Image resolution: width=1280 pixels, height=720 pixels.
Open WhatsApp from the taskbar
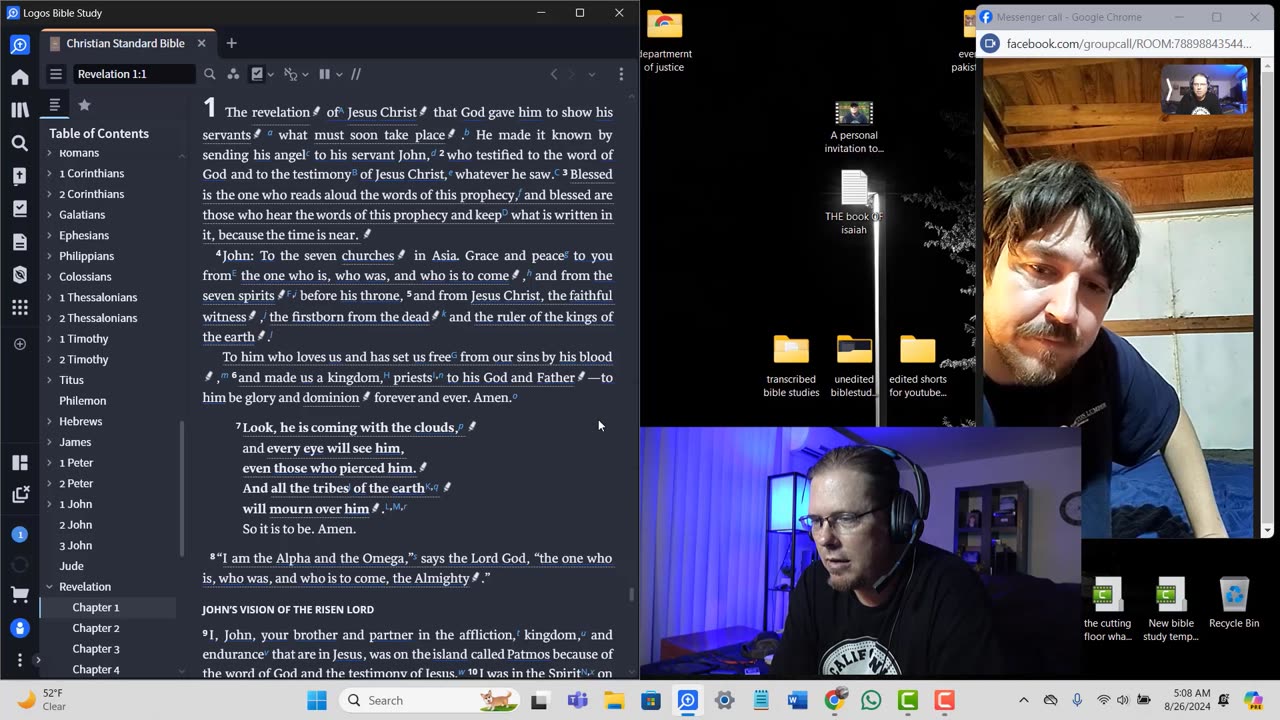871,700
